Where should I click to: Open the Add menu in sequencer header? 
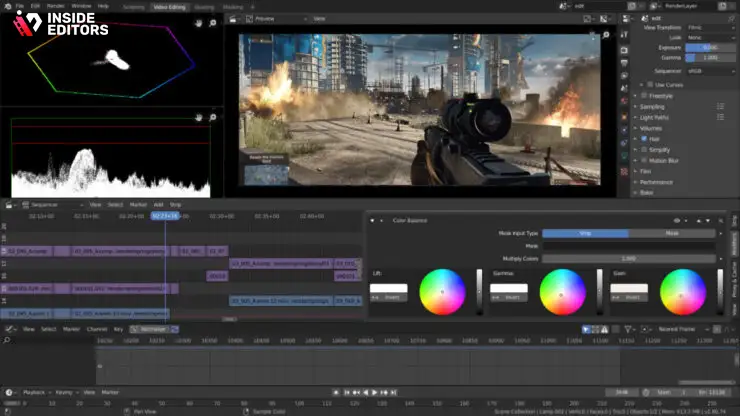[158, 204]
